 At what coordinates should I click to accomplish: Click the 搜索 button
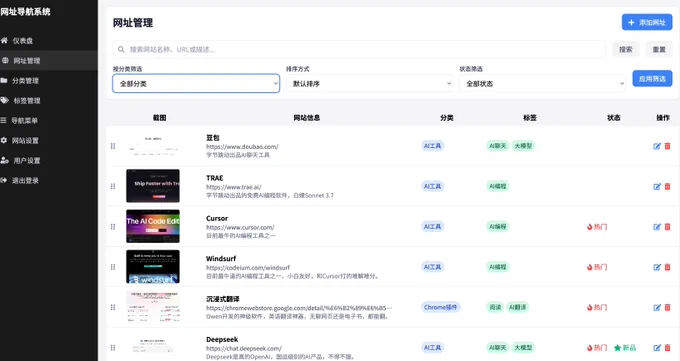(625, 49)
